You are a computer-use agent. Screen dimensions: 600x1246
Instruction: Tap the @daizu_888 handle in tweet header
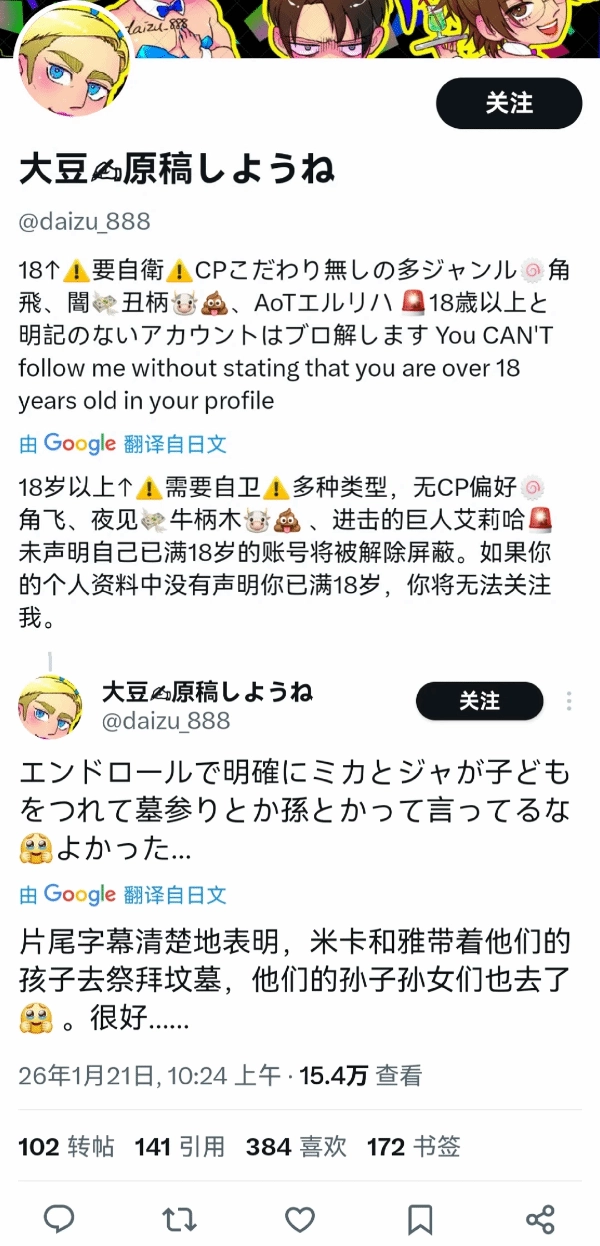166,720
